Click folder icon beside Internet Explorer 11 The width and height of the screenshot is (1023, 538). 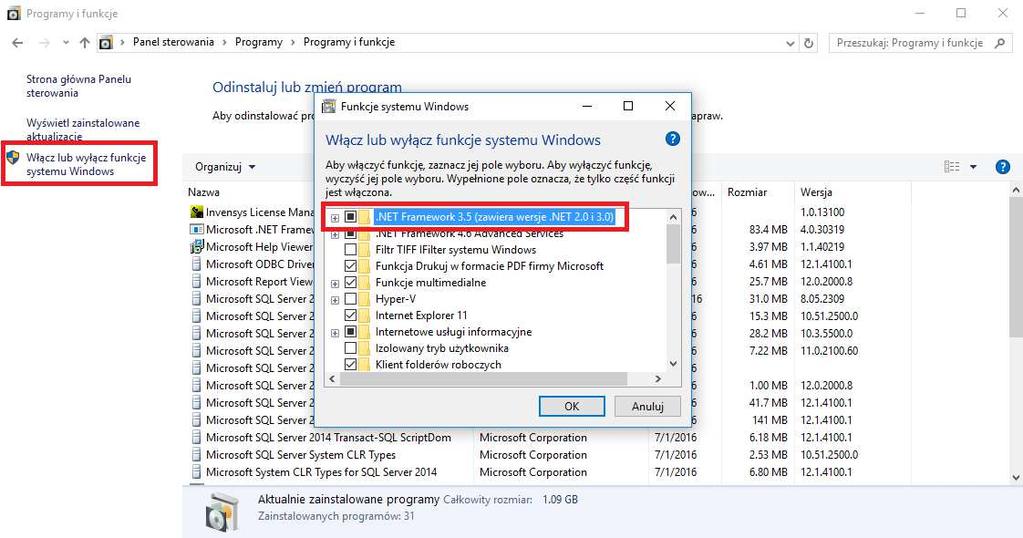tap(364, 315)
